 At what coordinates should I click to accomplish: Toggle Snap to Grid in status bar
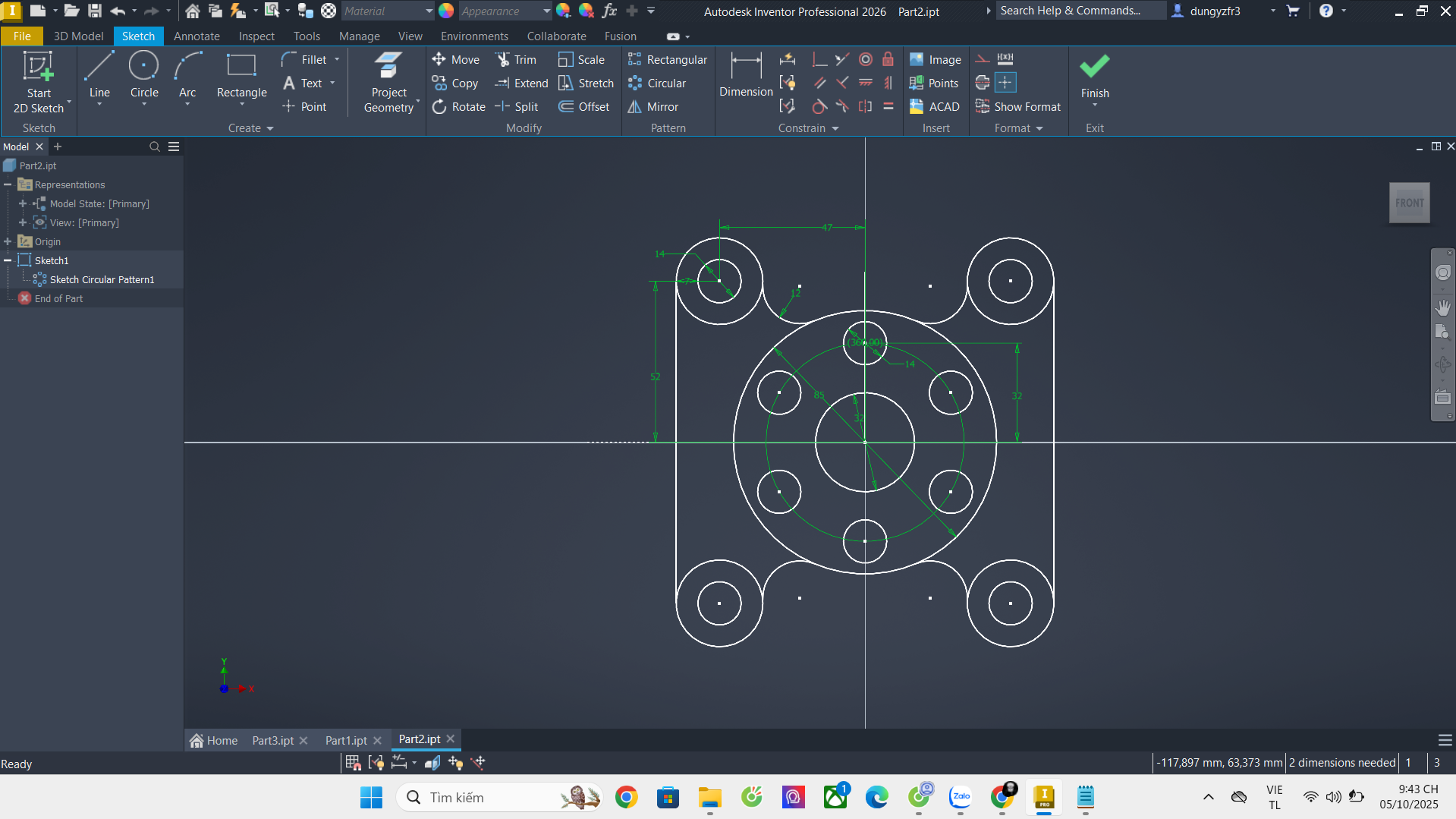(x=353, y=763)
